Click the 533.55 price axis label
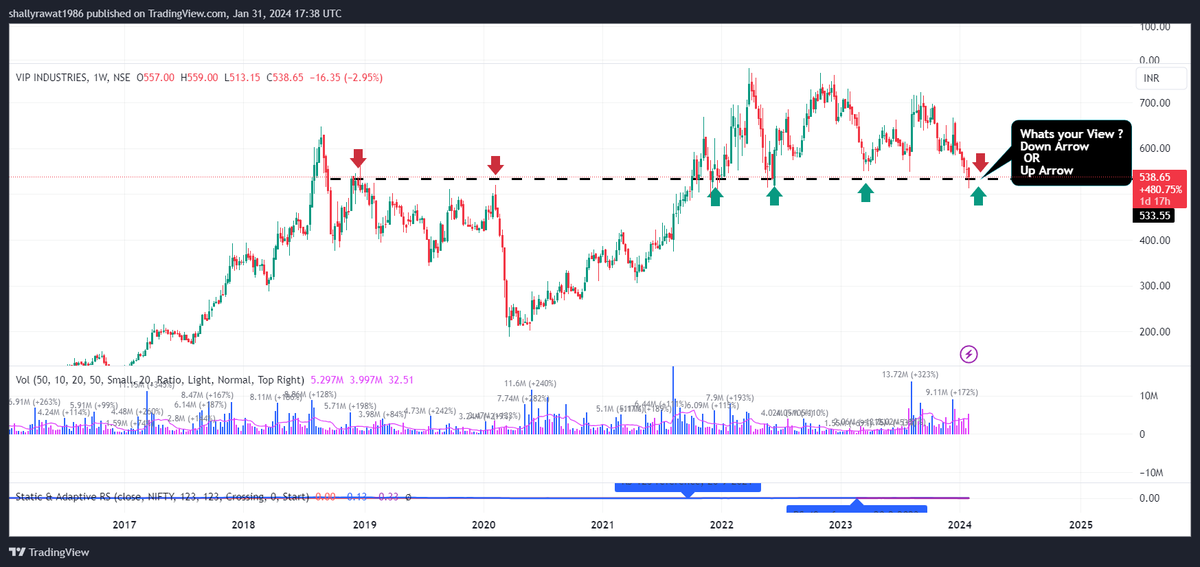Screen dimensions: 1200x567 pos(1156,215)
